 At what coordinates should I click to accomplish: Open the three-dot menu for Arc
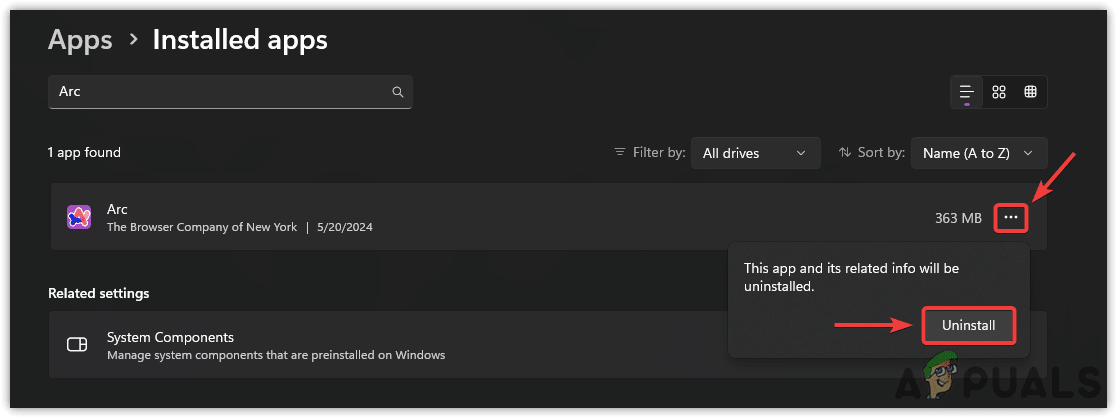pos(1012,217)
